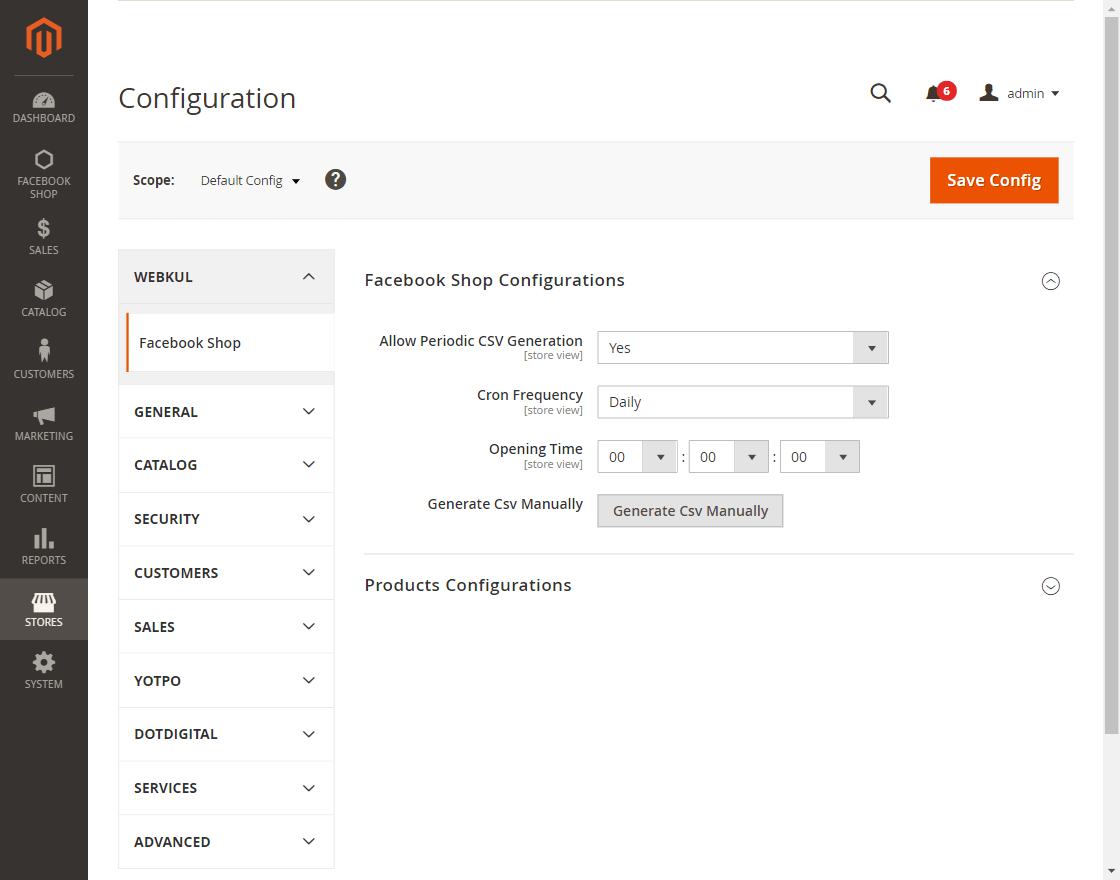This screenshot has height=880, width=1120.
Task: Click the Generate Csv Manually field label
Action: (x=505, y=504)
